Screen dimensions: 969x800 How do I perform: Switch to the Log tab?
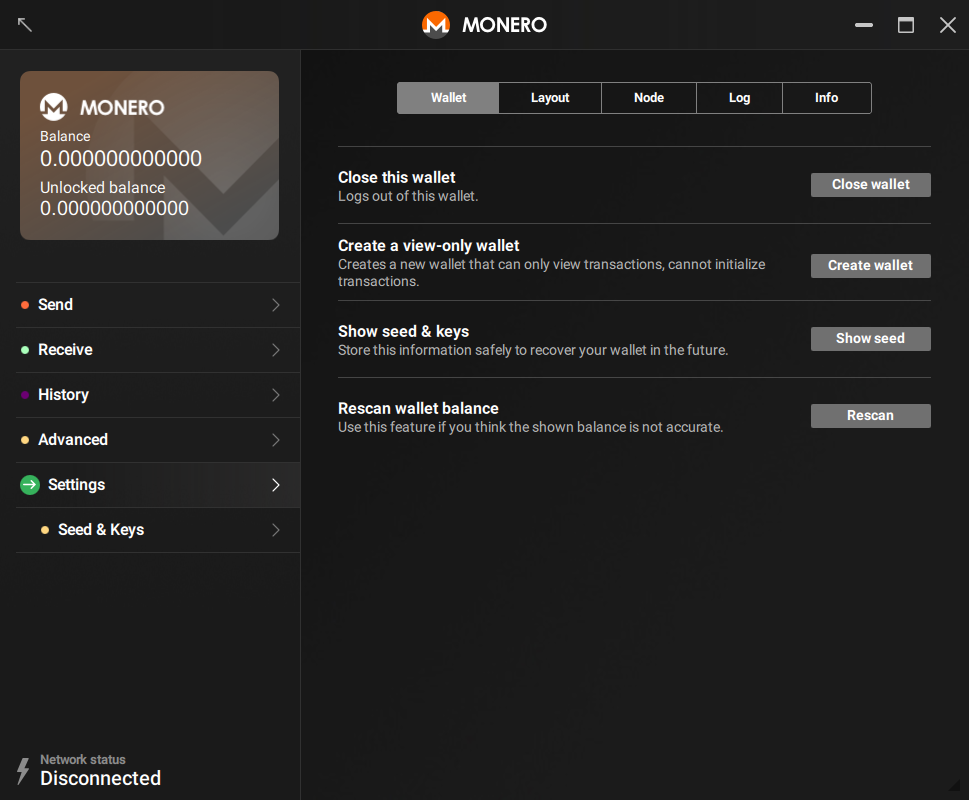[x=739, y=98]
